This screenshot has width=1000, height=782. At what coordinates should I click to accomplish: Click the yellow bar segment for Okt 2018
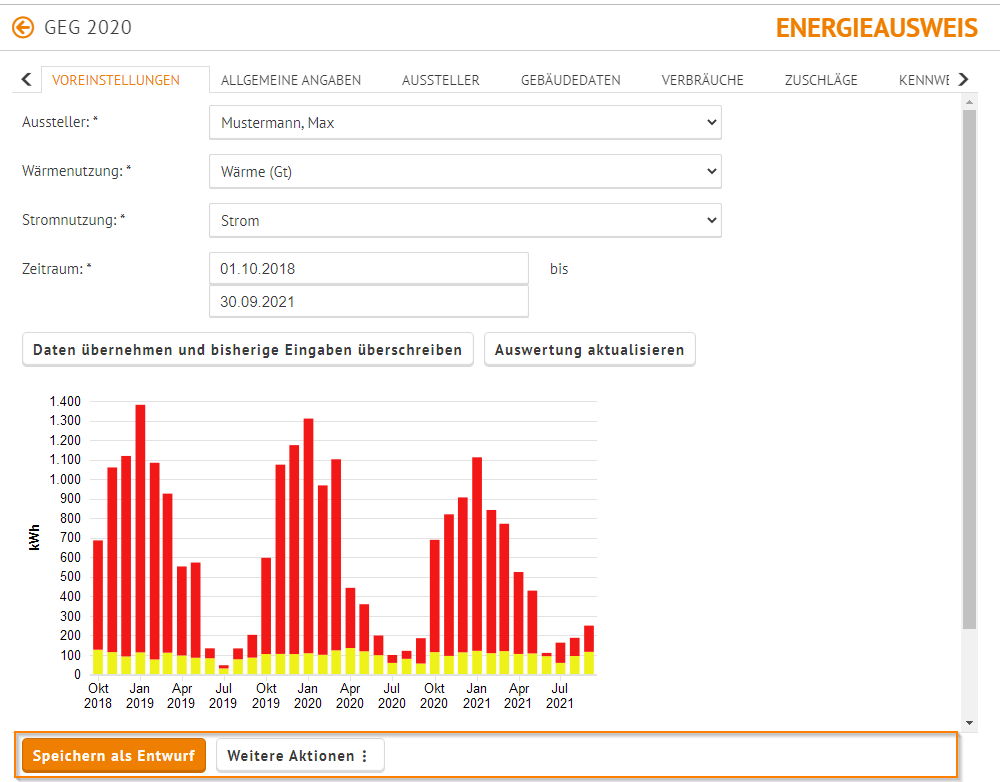98,662
